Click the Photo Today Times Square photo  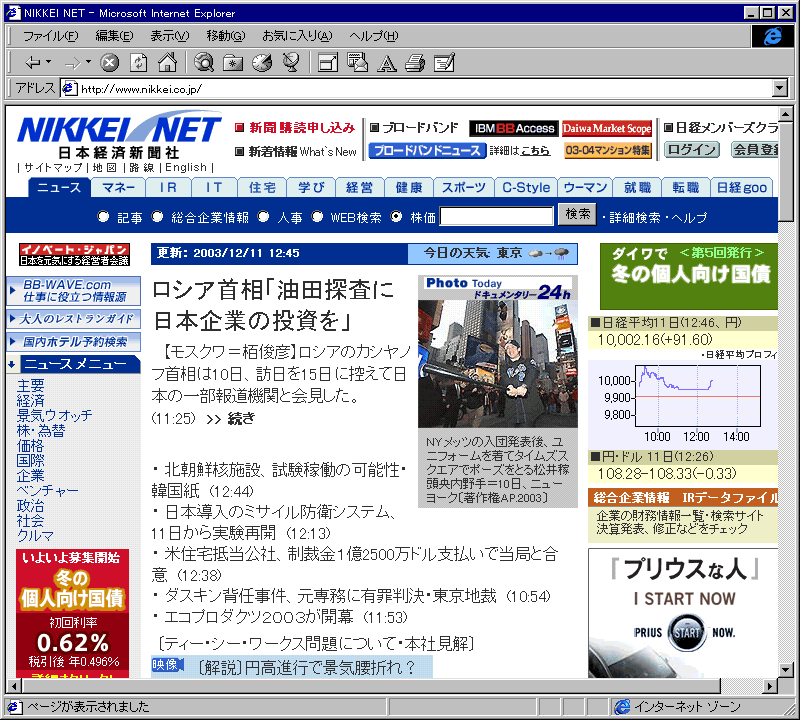497,364
